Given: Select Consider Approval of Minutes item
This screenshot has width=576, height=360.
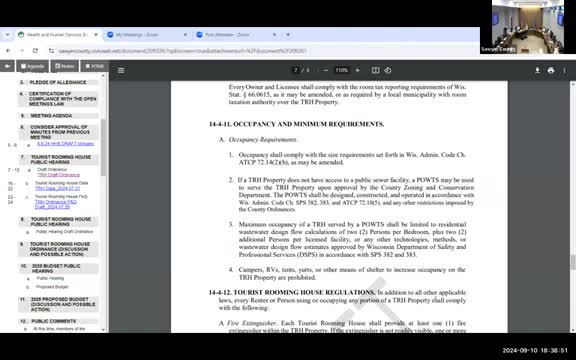Looking at the screenshot, I should [58, 132].
